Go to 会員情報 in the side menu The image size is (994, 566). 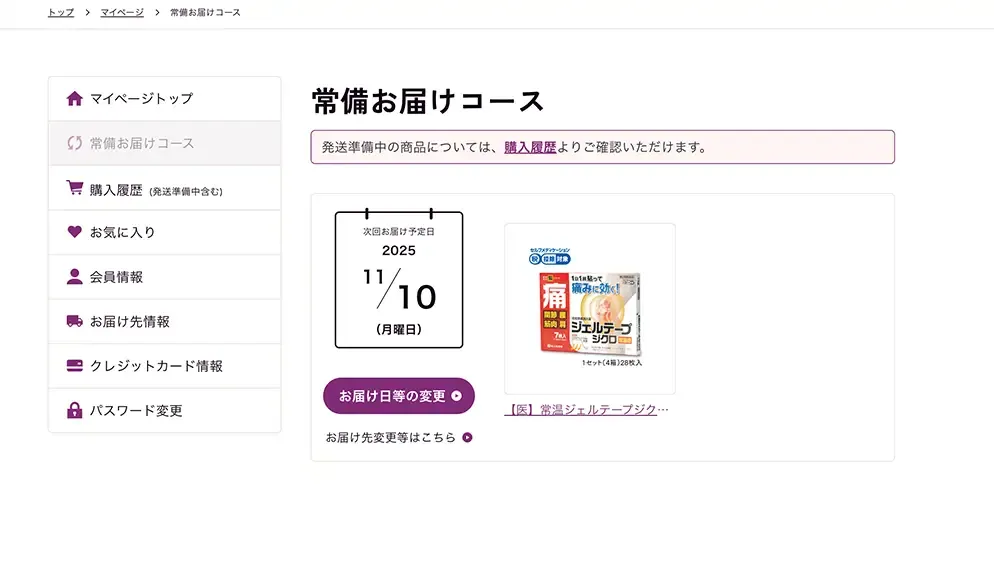tap(164, 277)
